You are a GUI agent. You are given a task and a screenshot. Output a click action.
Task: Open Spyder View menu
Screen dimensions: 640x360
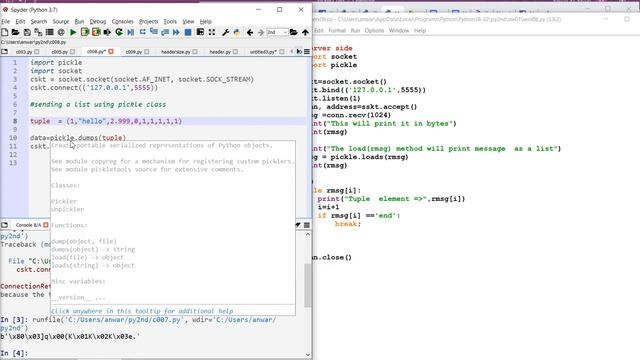(188, 21)
